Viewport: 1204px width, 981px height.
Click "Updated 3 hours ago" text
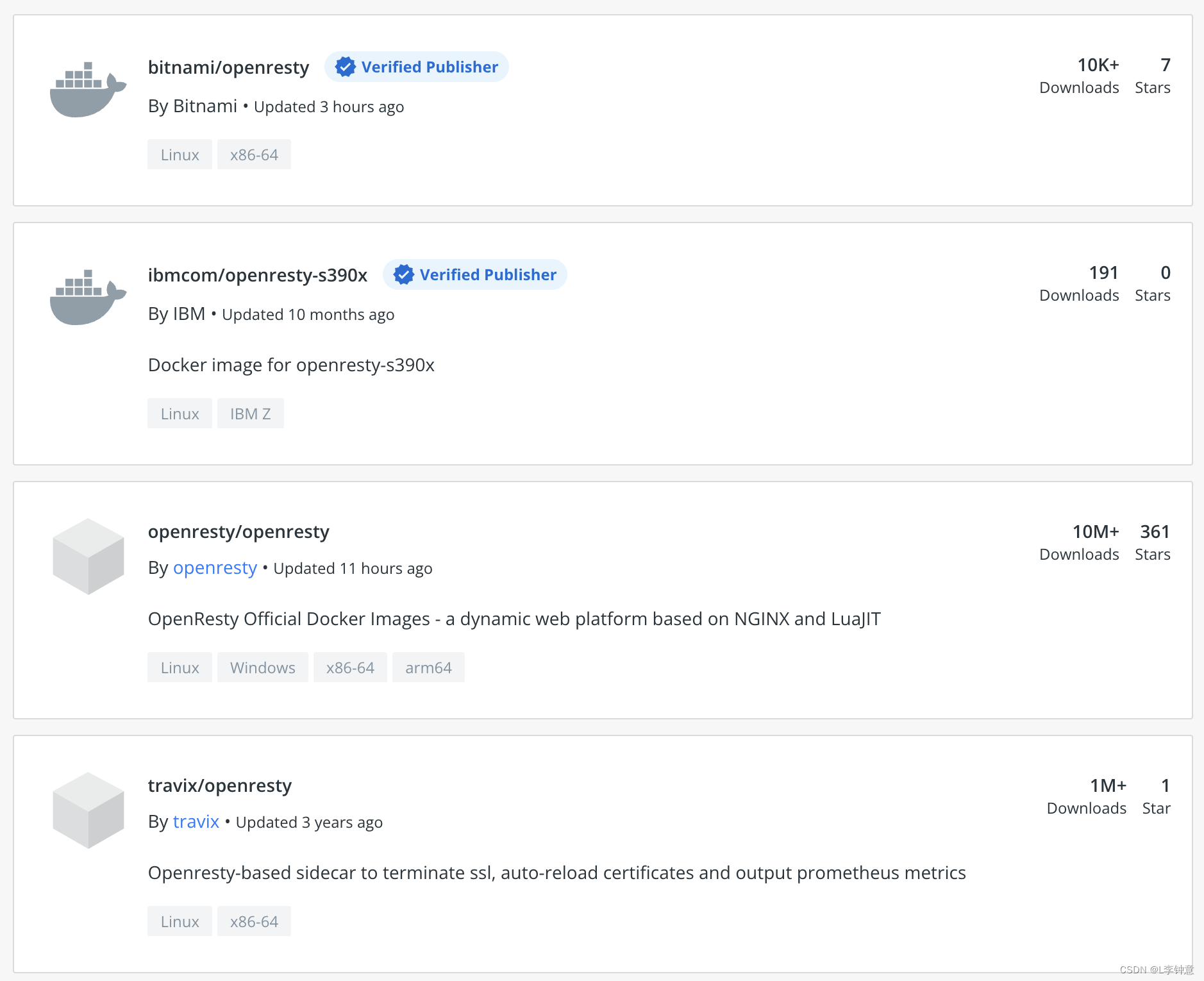click(x=329, y=106)
